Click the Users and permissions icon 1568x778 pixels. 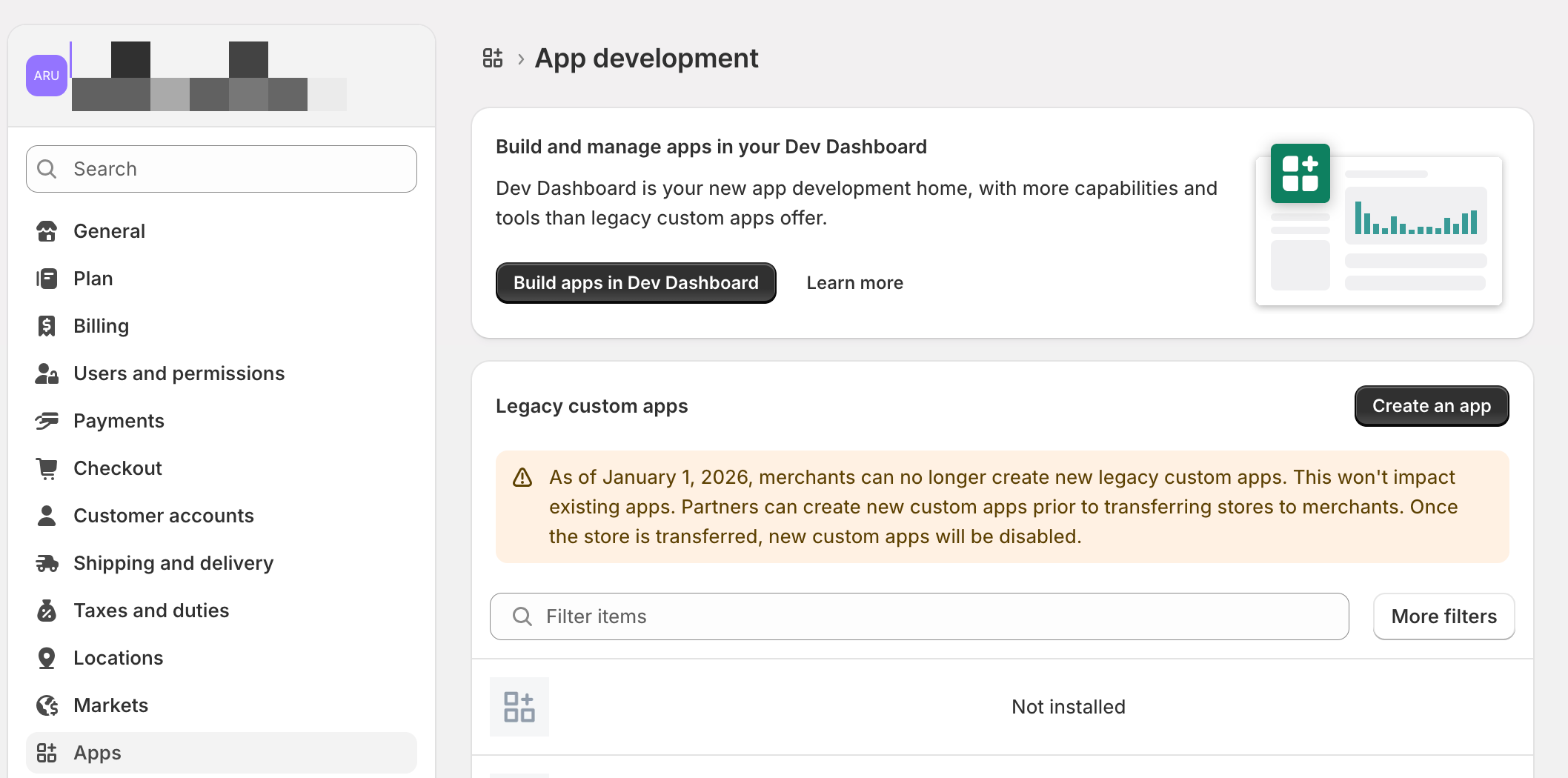[47, 373]
